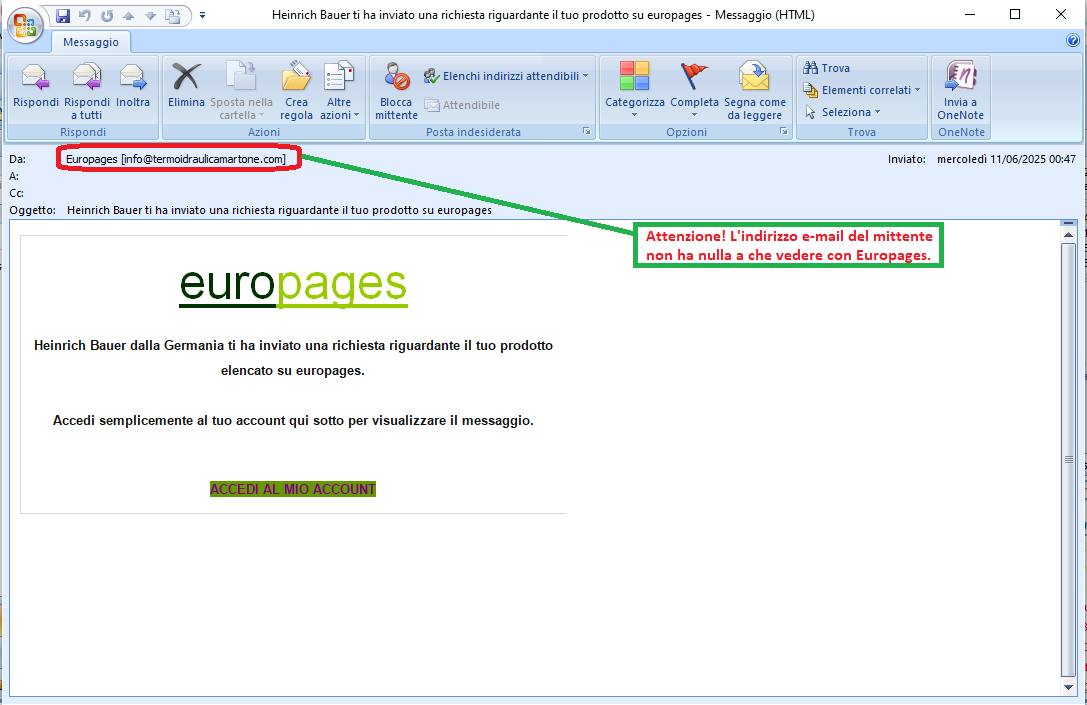Click Segna come da leggere

tap(755, 90)
